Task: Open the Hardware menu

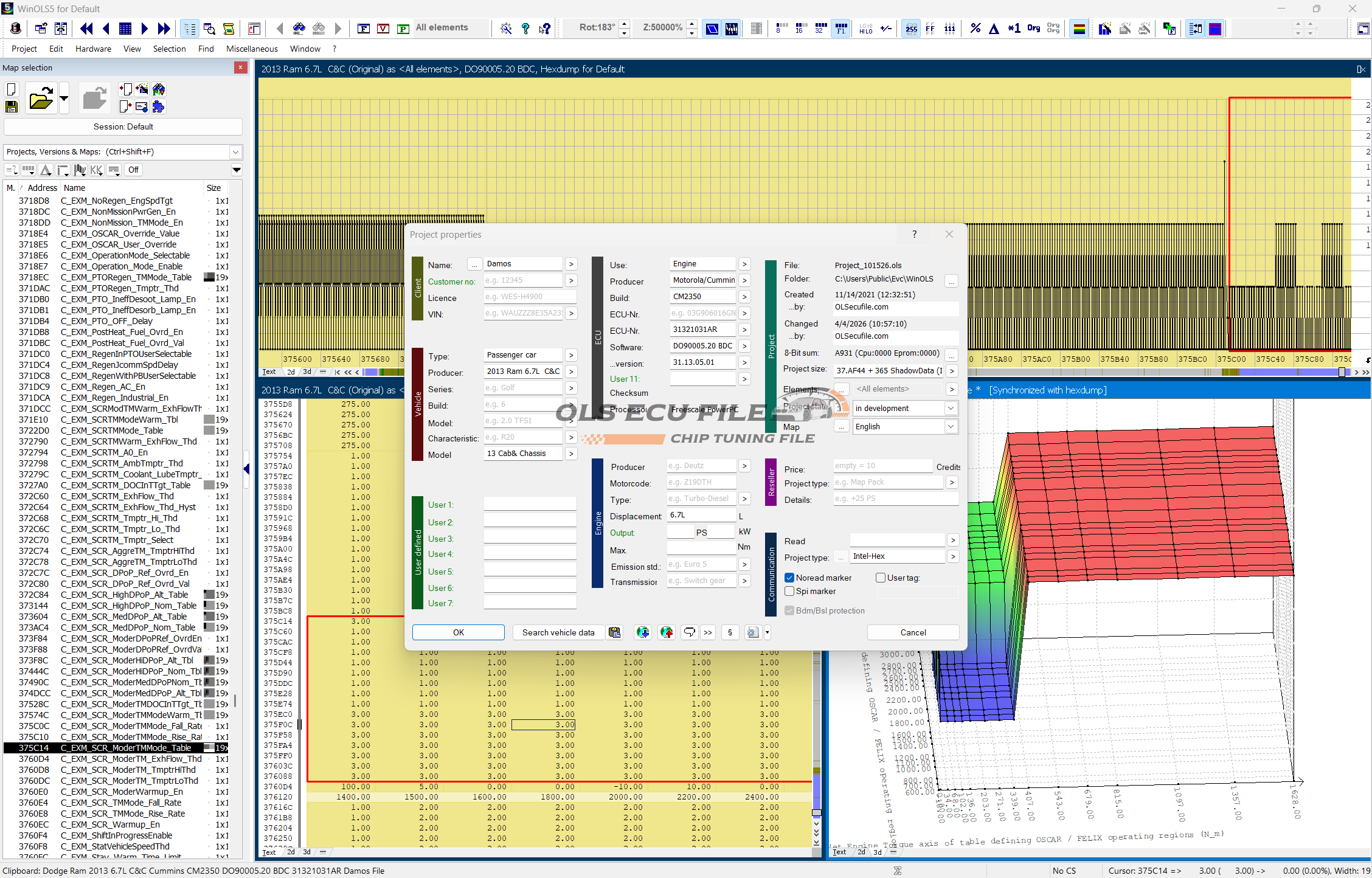Action: (x=93, y=49)
